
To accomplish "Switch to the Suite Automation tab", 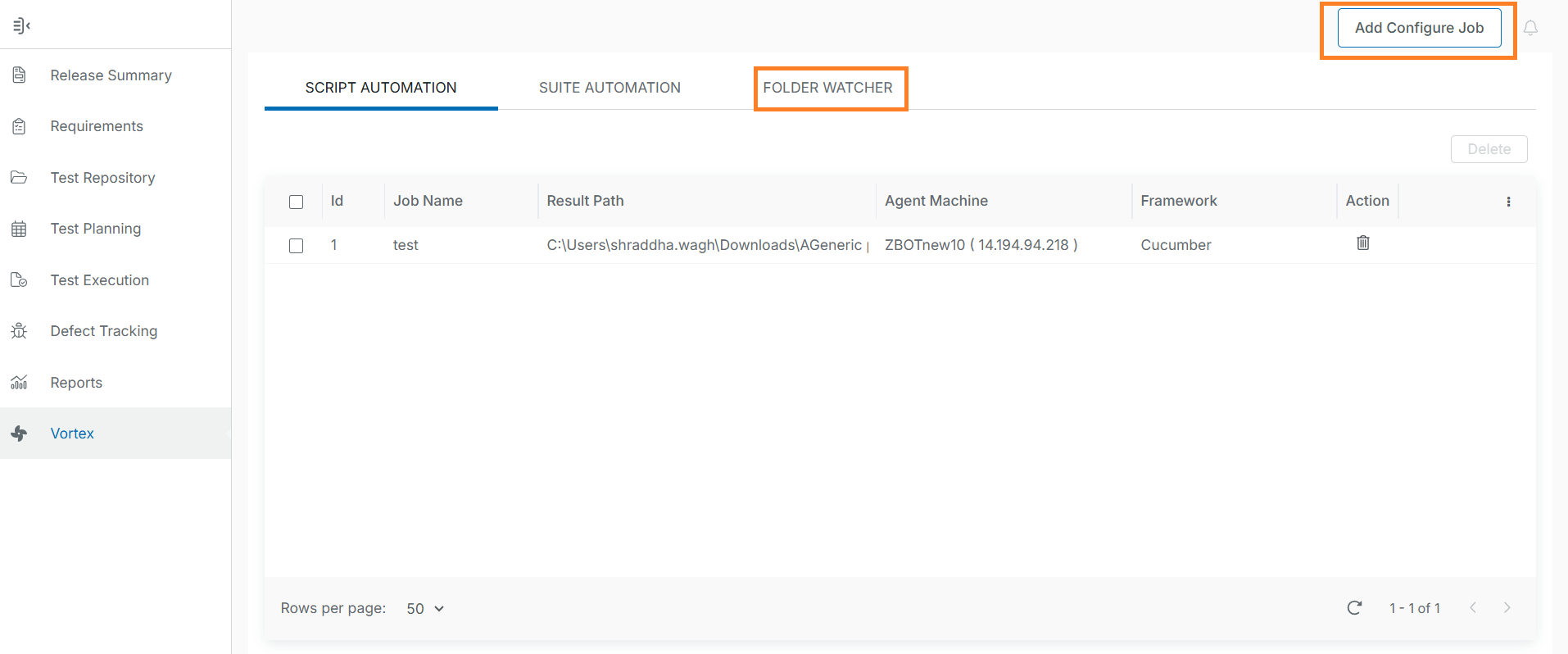I will pos(610,88).
